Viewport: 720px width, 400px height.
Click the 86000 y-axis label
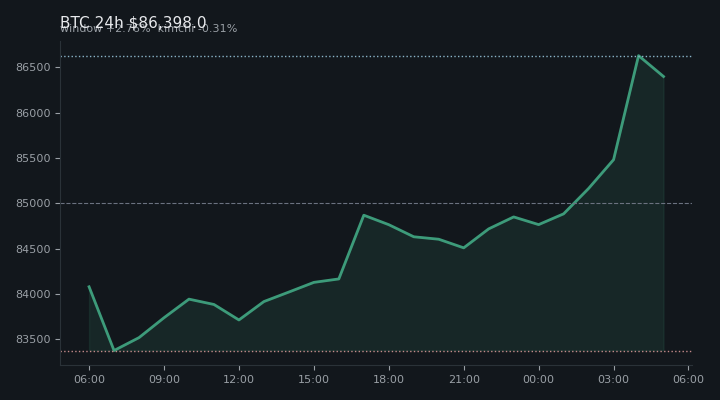click(33, 113)
